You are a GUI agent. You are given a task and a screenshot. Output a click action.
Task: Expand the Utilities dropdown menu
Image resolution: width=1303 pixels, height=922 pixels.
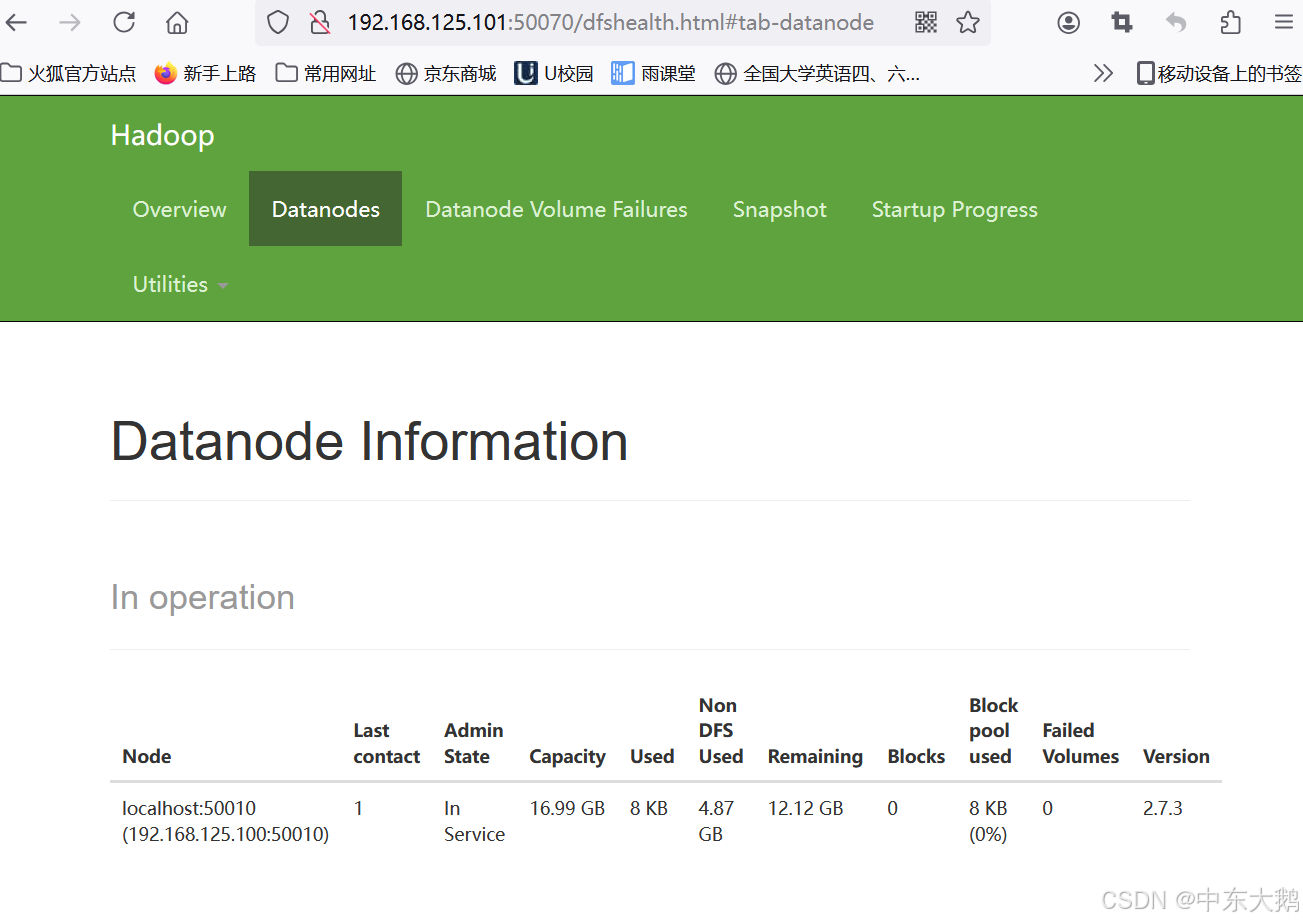pos(180,284)
